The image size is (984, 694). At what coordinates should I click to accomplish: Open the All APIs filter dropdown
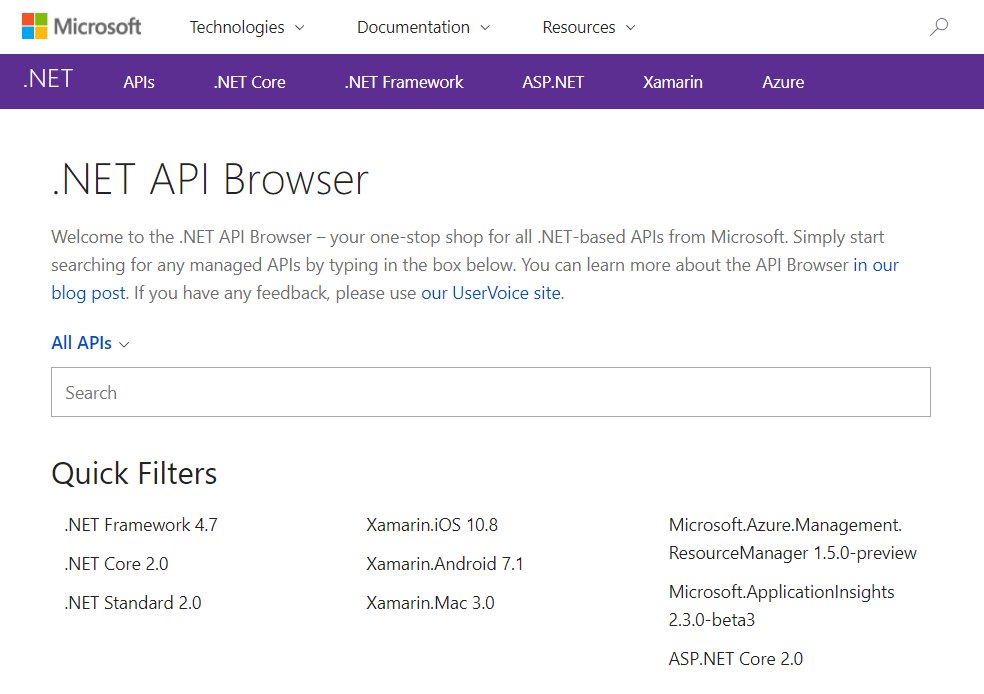pyautogui.click(x=90, y=343)
